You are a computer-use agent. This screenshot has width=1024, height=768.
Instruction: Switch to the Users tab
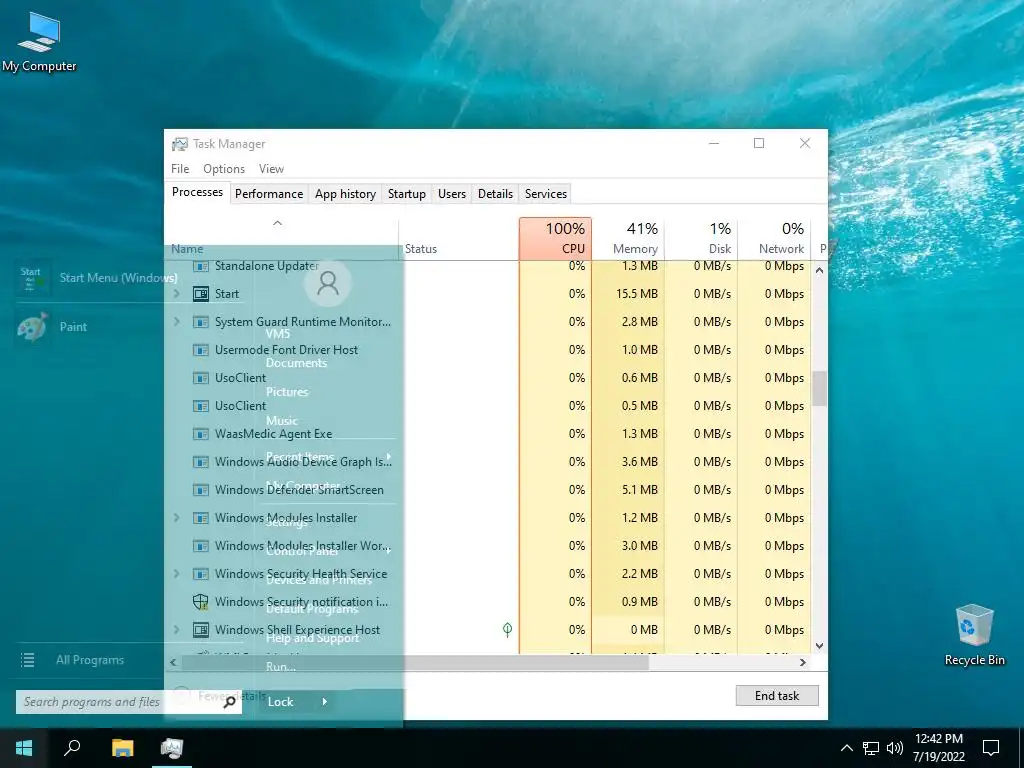(x=451, y=194)
